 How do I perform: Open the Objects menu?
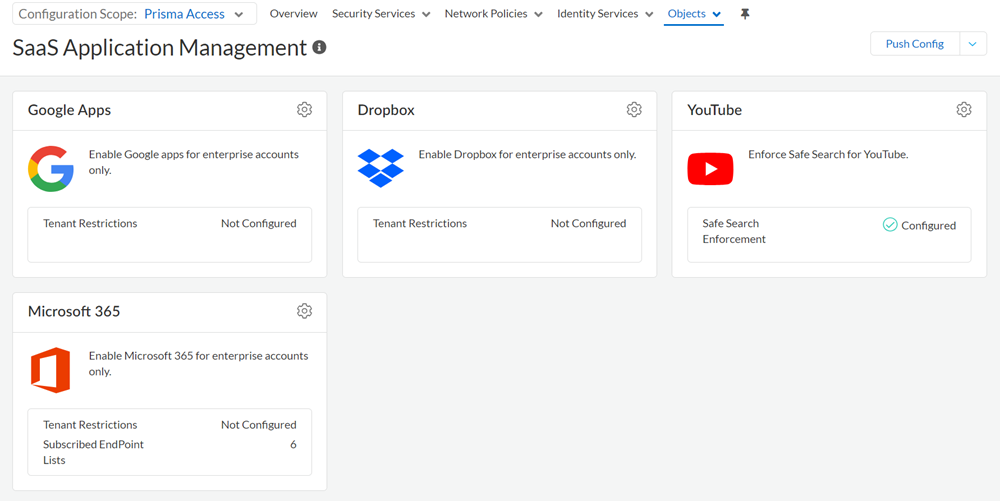click(x=694, y=14)
